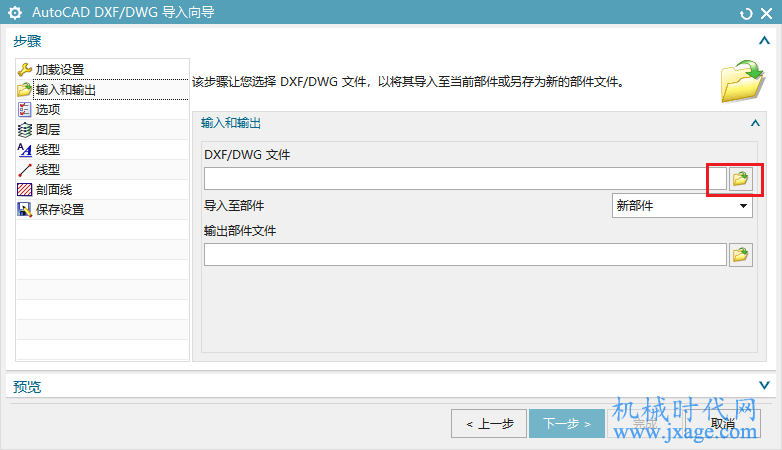Screen dimensions: 782x450
Task: Open the 导入至部件 dropdown showing 新部件
Action: [682, 206]
